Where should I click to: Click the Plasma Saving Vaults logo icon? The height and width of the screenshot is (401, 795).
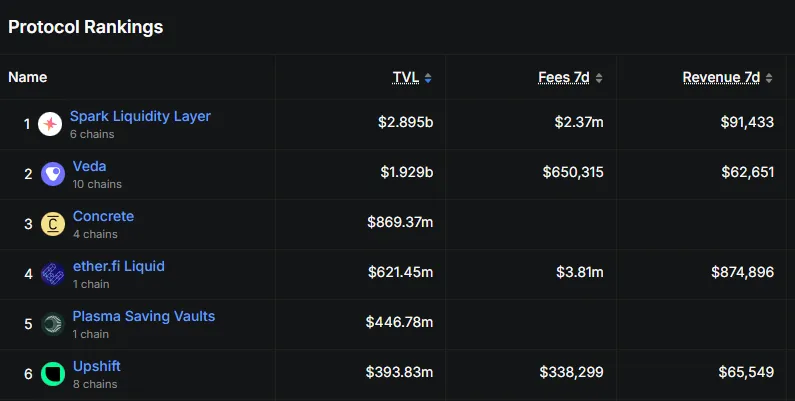(53, 324)
